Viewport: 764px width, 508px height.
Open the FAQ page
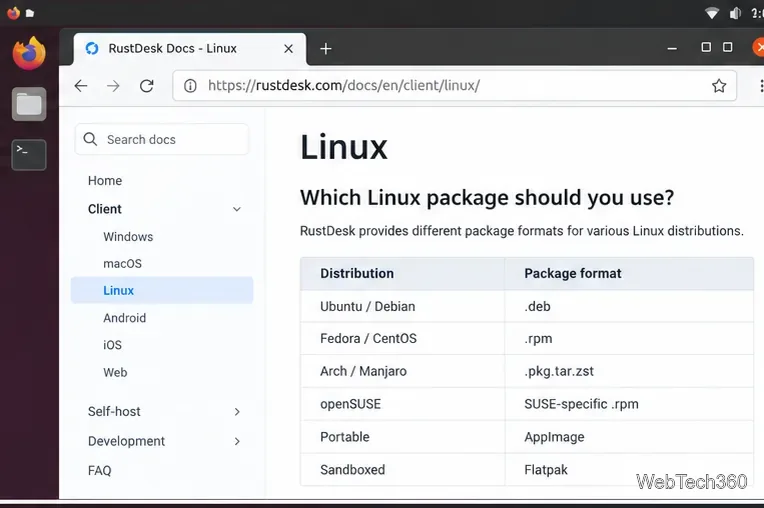(x=99, y=470)
